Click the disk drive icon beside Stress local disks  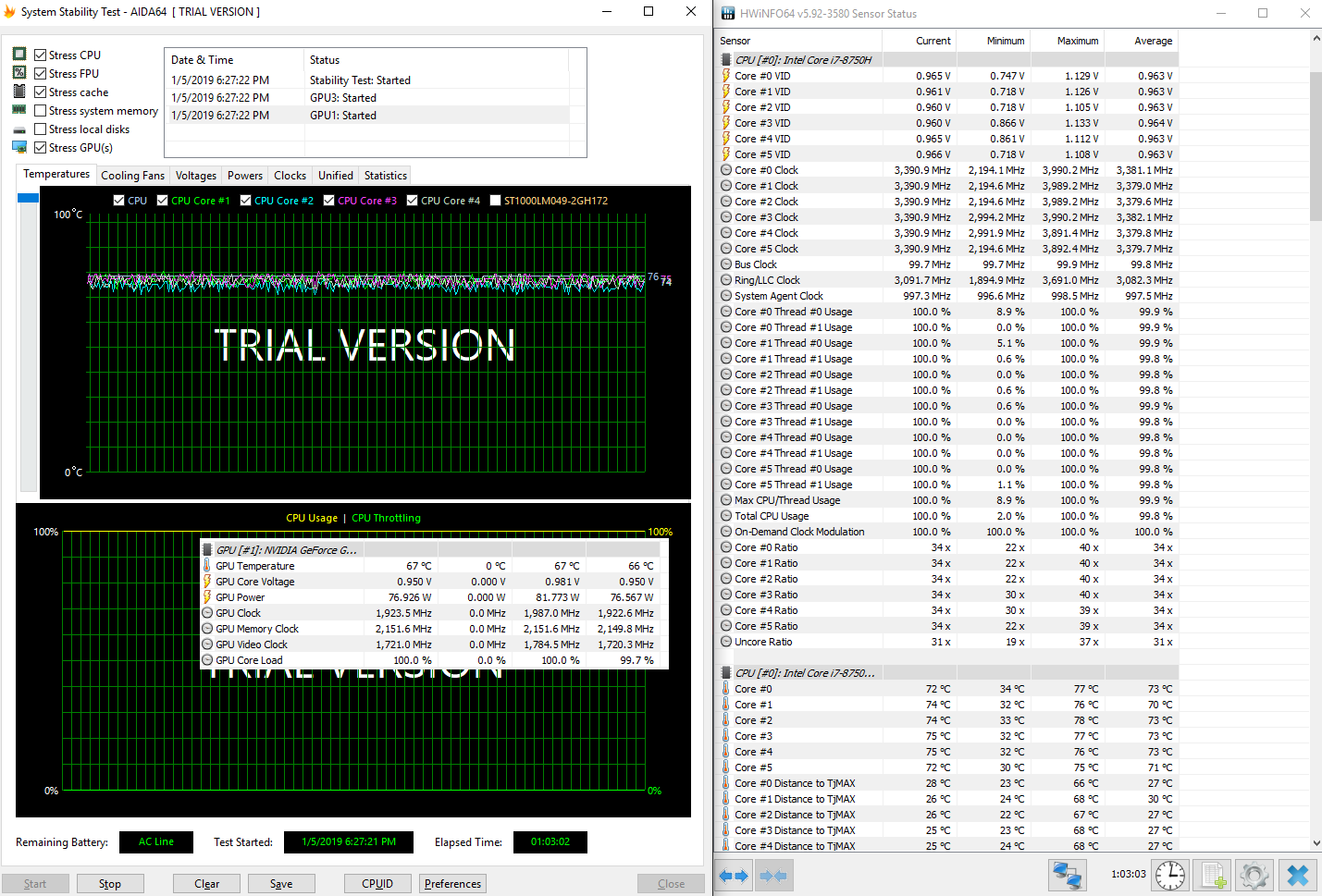[x=19, y=129]
